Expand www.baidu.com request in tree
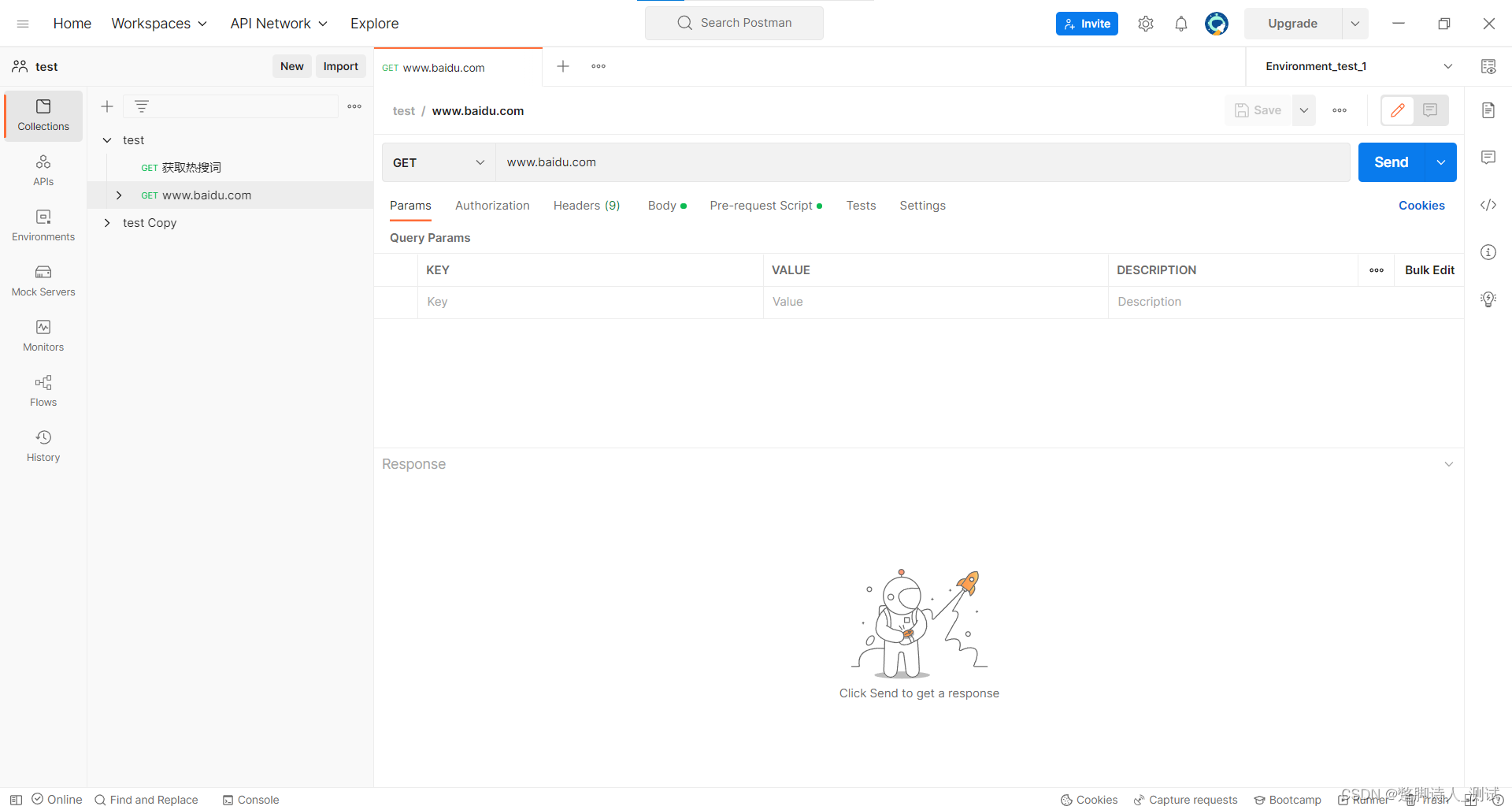 click(x=119, y=195)
